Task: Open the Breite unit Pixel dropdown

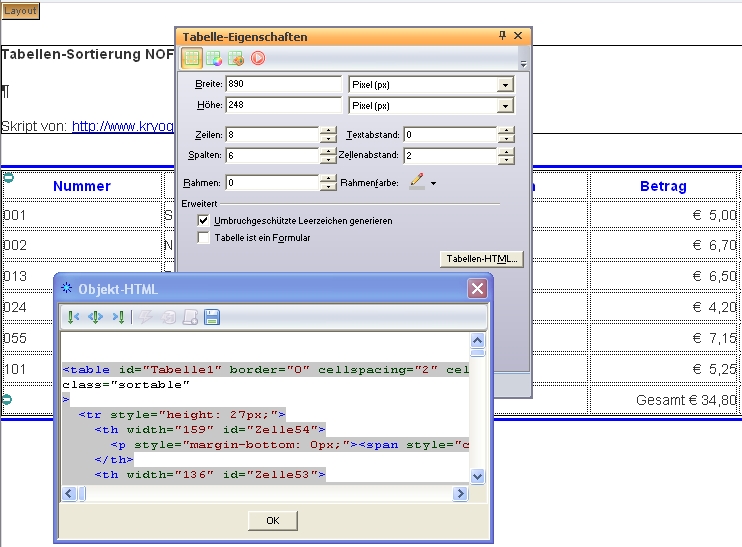Action: [x=505, y=84]
